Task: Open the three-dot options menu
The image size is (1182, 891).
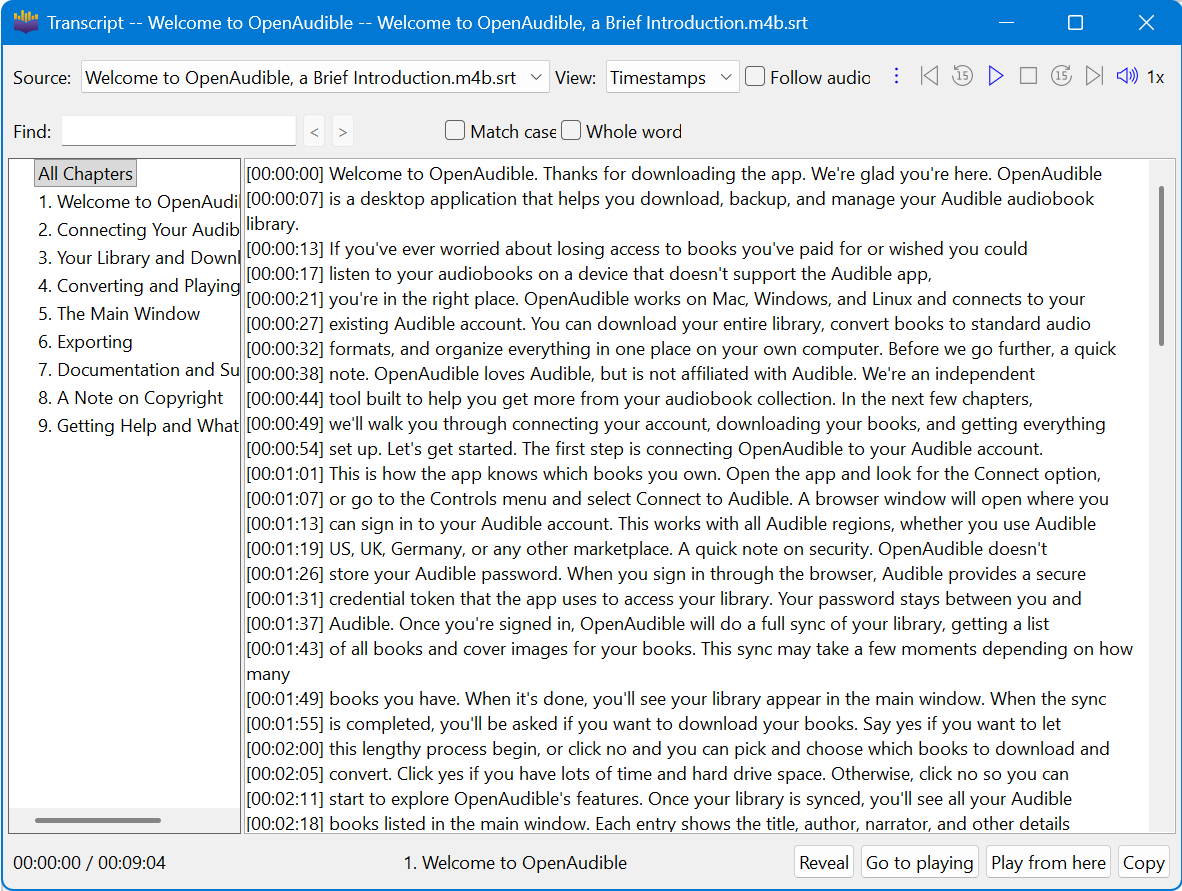Action: point(896,76)
